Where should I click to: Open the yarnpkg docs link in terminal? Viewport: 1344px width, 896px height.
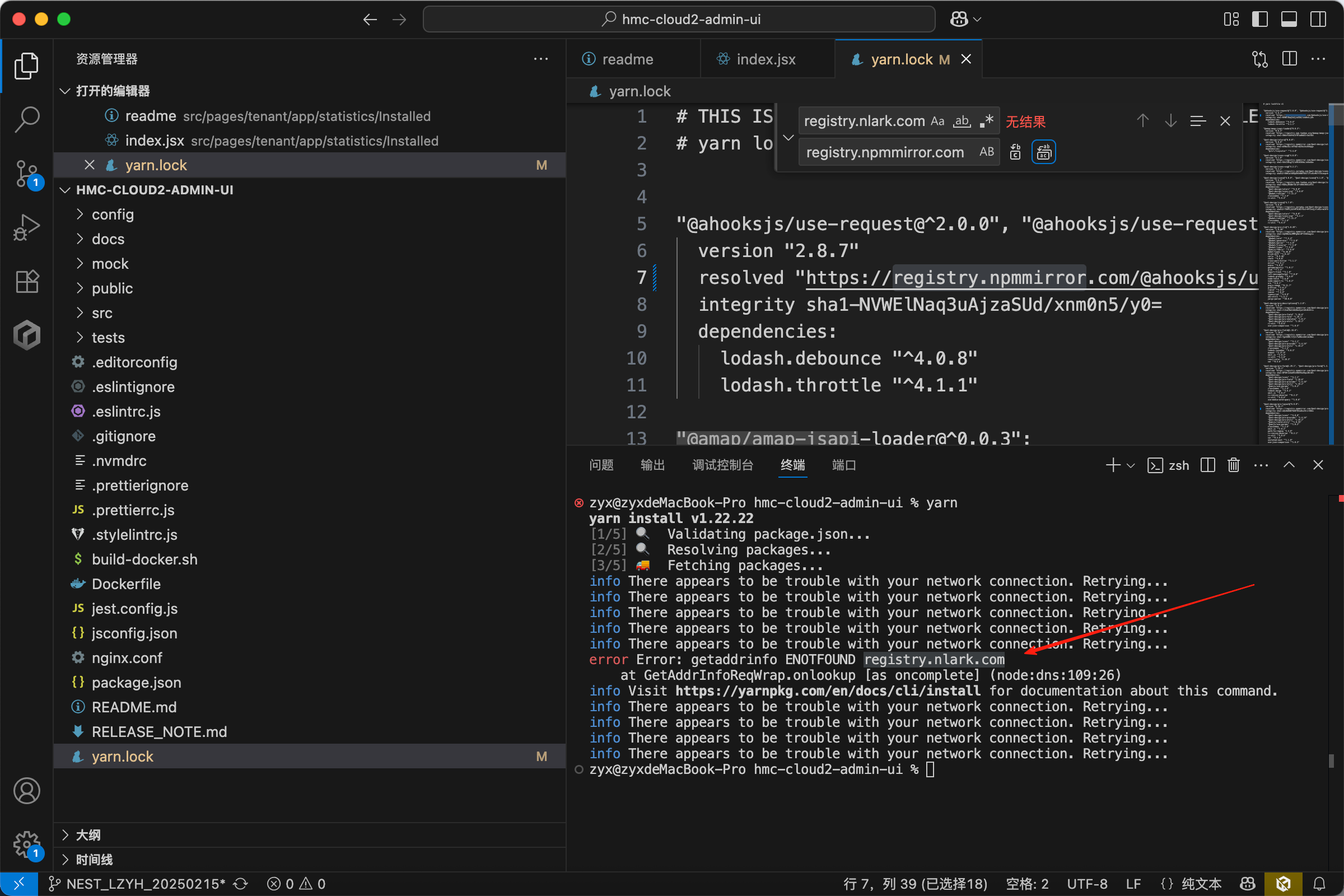[828, 691]
